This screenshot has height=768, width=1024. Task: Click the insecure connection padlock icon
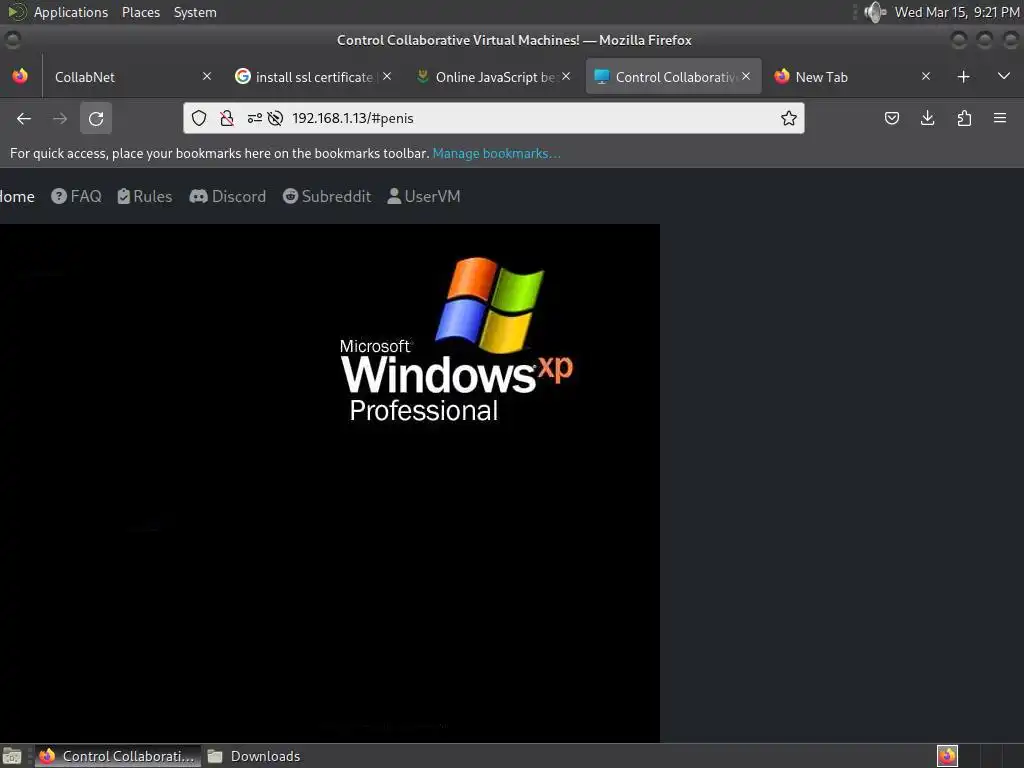coord(227,118)
